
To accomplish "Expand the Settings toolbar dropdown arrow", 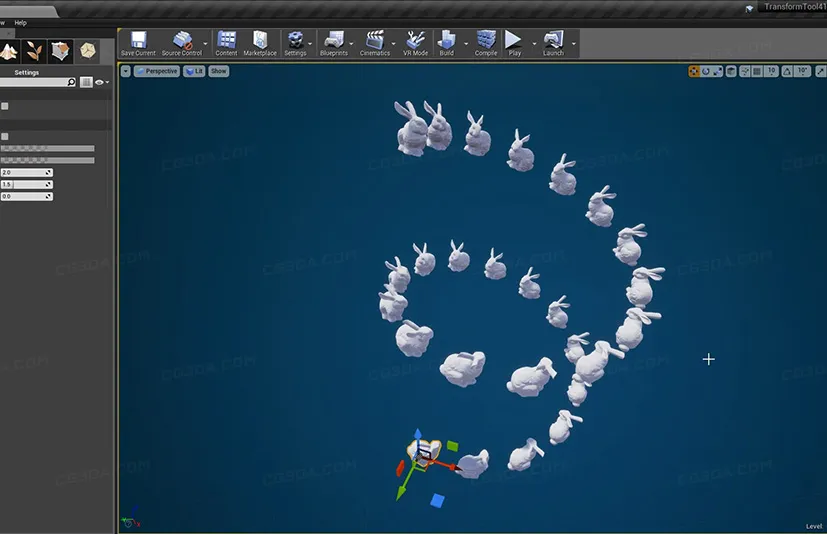I will [x=310, y=44].
